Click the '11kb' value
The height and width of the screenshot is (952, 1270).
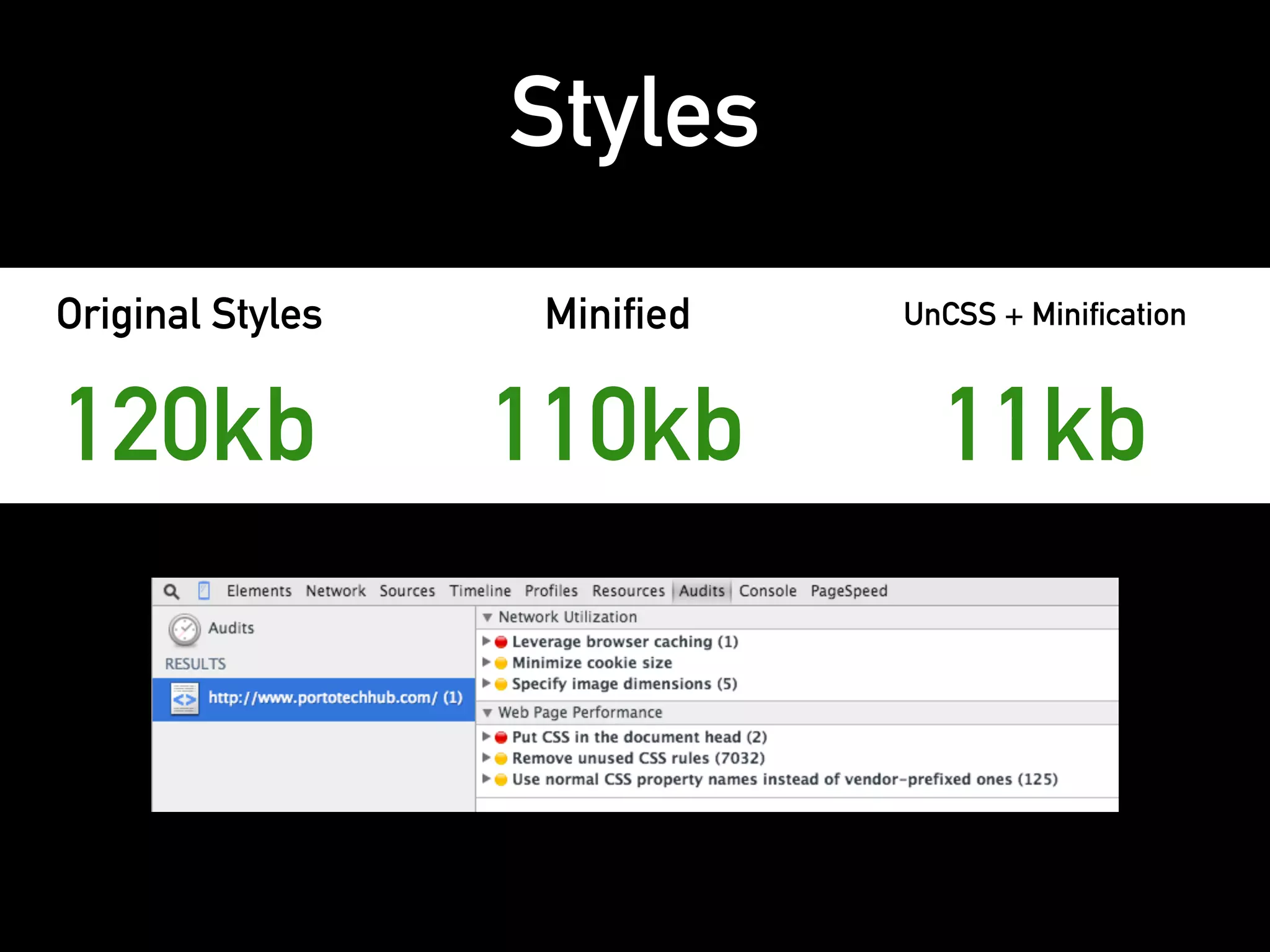[x=1046, y=423]
